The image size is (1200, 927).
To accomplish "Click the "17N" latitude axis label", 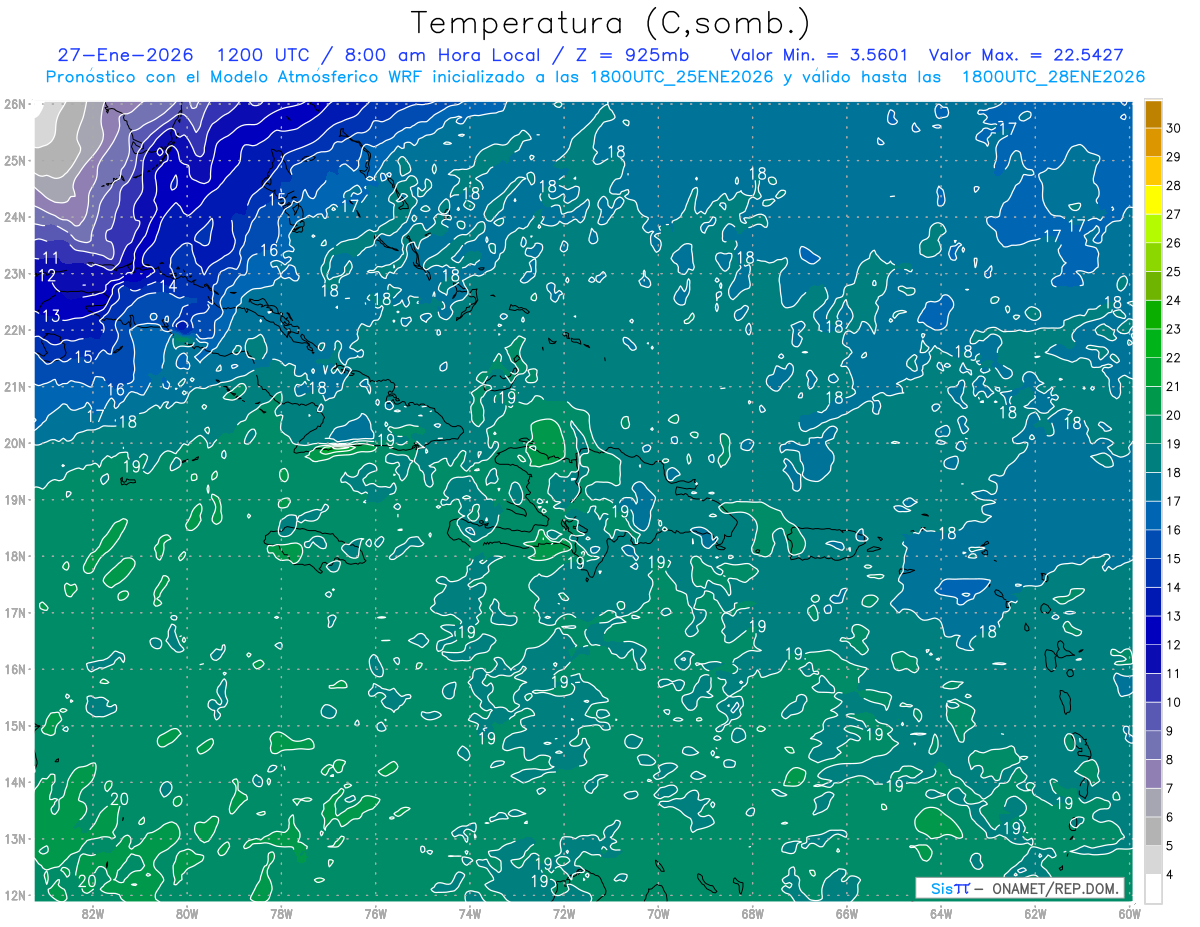I will pos(14,612).
